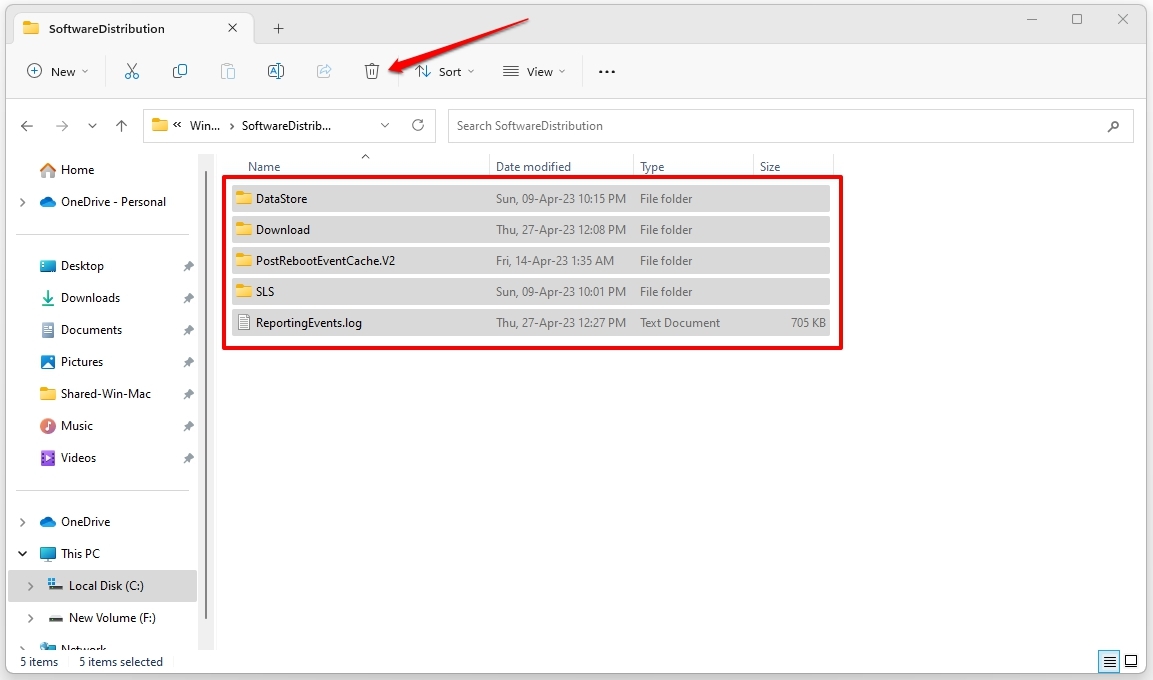Image resolution: width=1153 pixels, height=680 pixels.
Task: Click the Win... breadcrumb segment
Action: tap(204, 126)
